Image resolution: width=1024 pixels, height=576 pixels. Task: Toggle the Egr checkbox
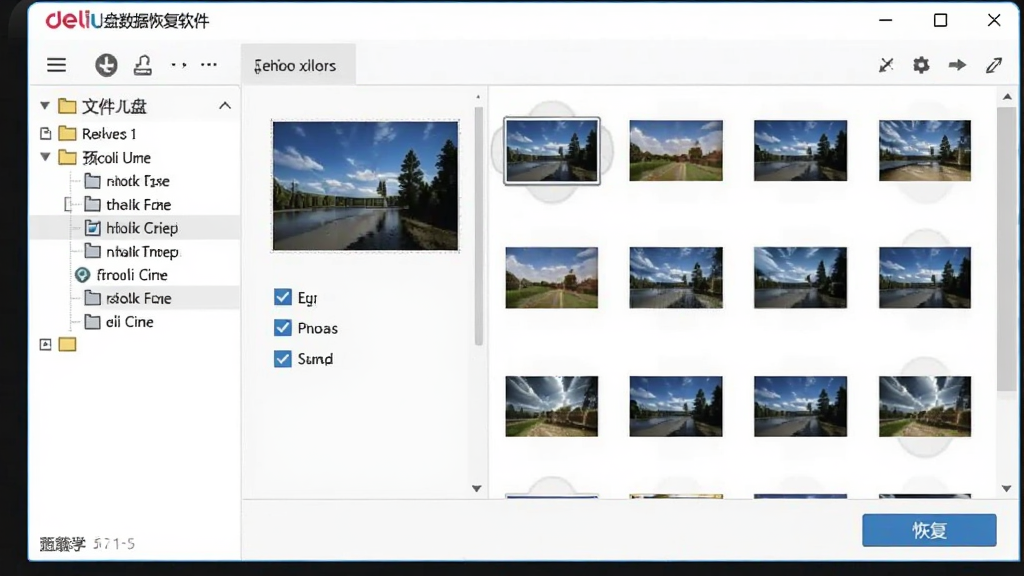tap(283, 297)
